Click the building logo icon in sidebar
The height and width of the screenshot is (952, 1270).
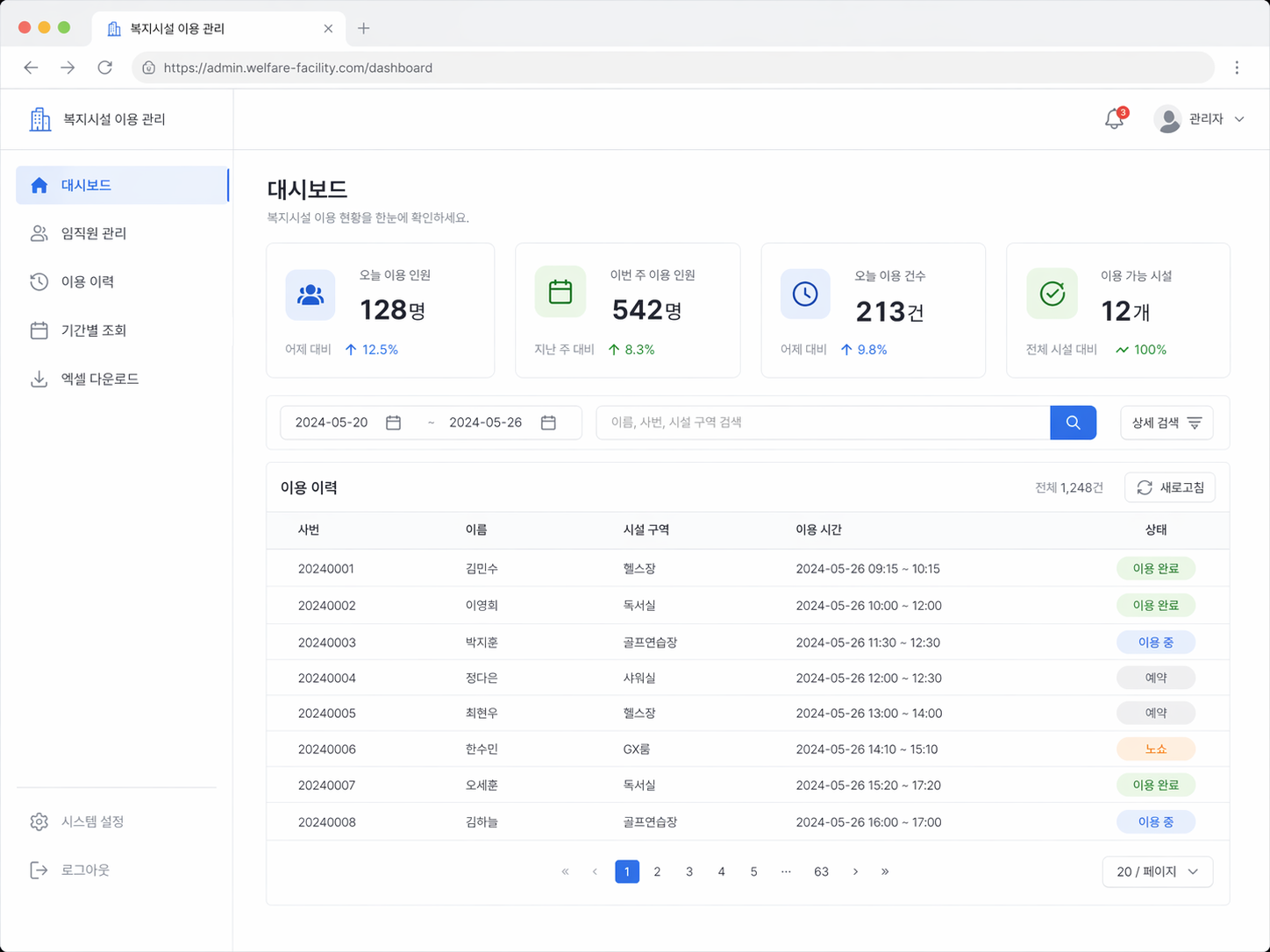pos(39,119)
